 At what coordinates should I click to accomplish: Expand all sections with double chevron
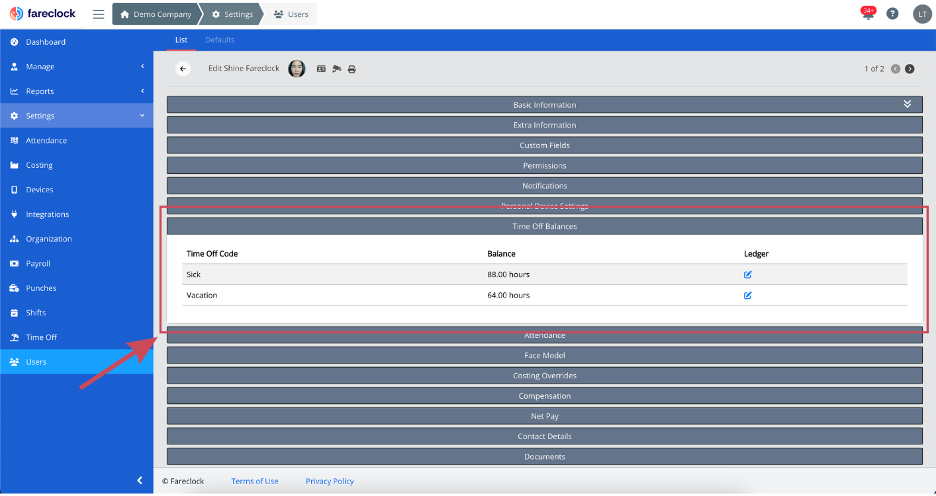click(x=907, y=104)
